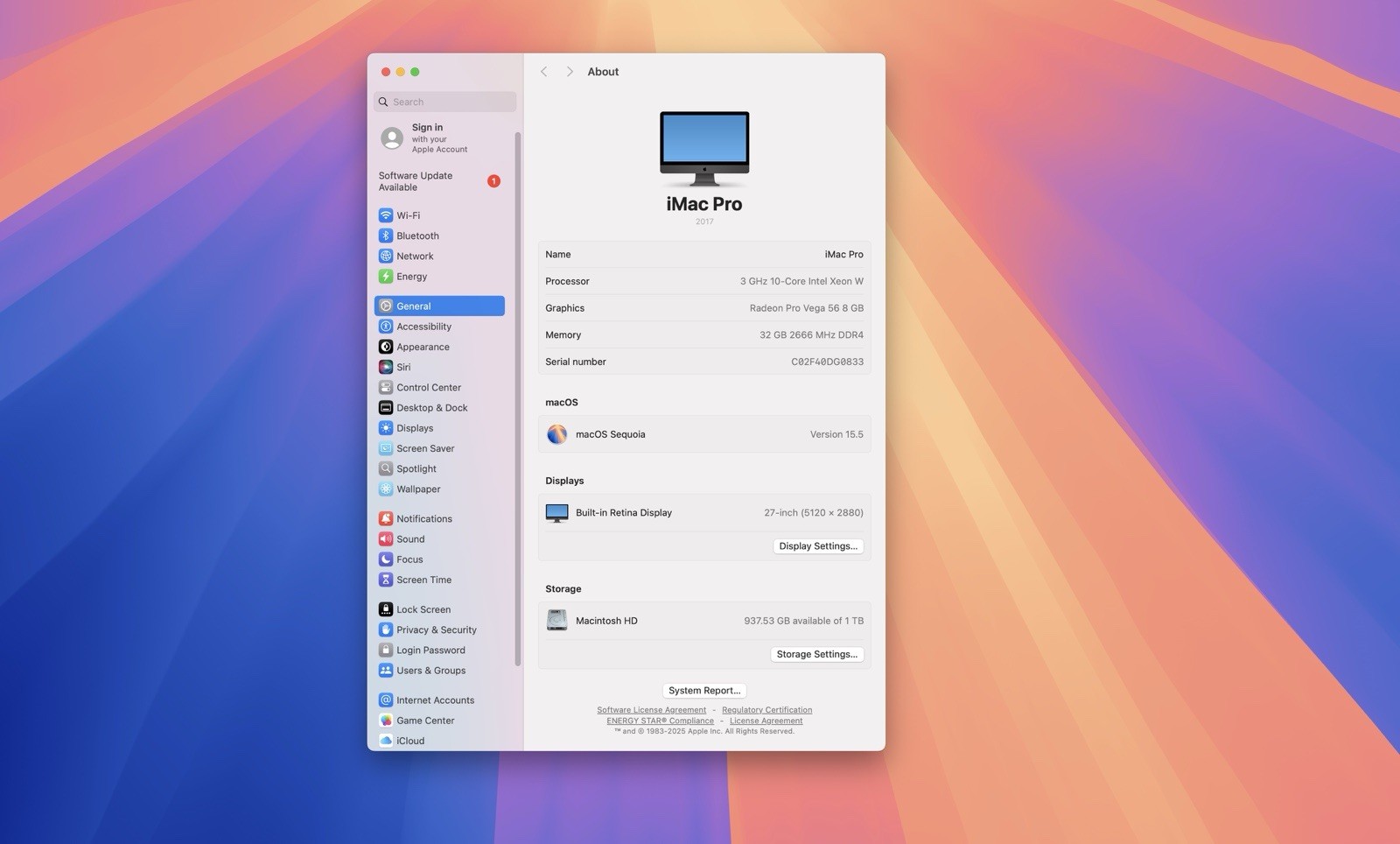Click the Control Center sidebar icon
The width and height of the screenshot is (1400, 844).
[x=386, y=387]
